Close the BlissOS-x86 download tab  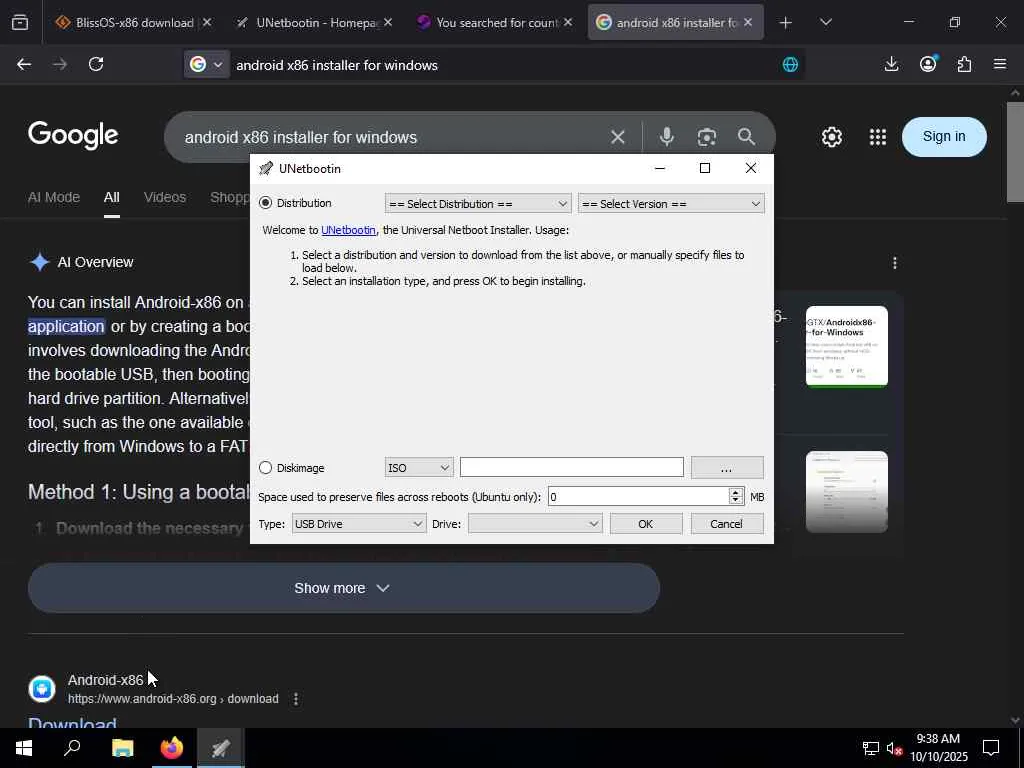point(206,22)
